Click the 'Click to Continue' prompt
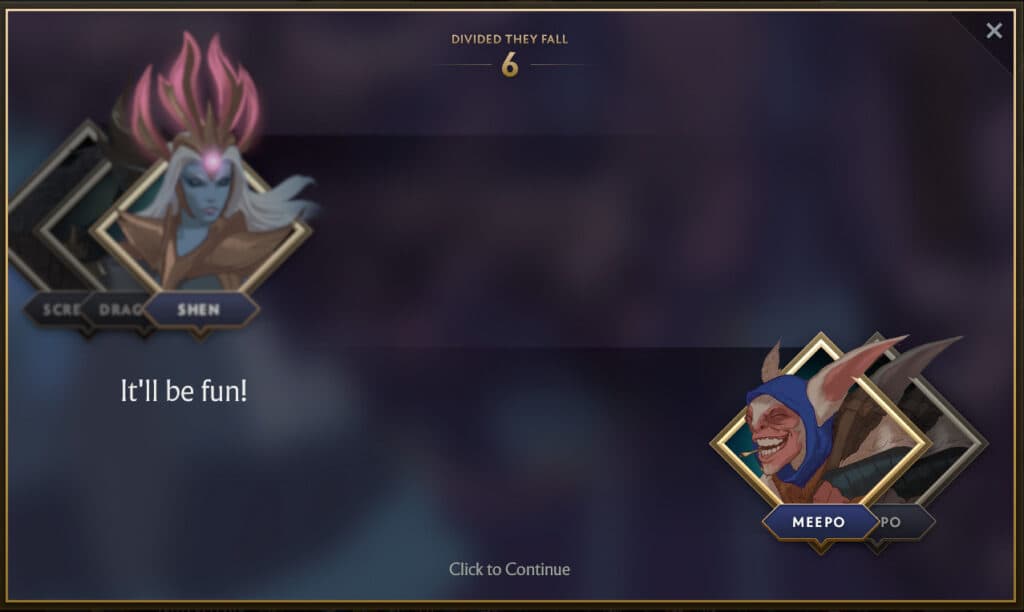1024x612 pixels. coord(509,570)
